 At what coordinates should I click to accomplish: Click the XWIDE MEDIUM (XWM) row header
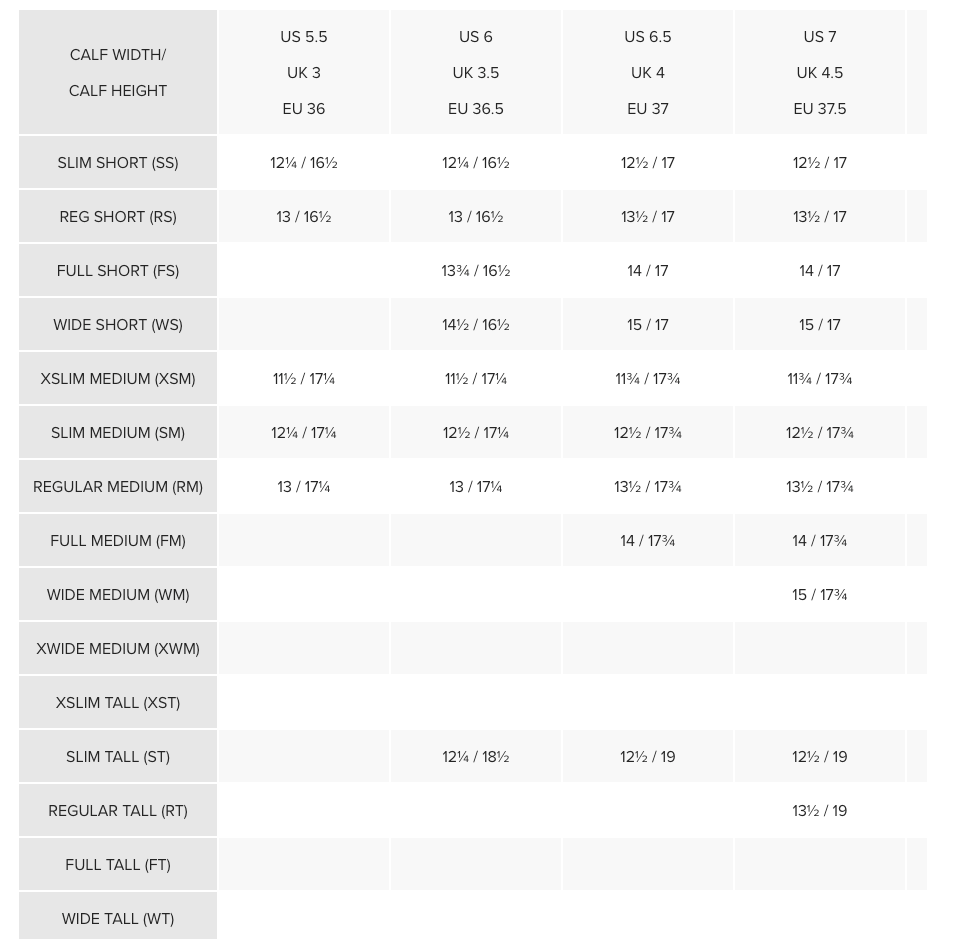point(118,649)
